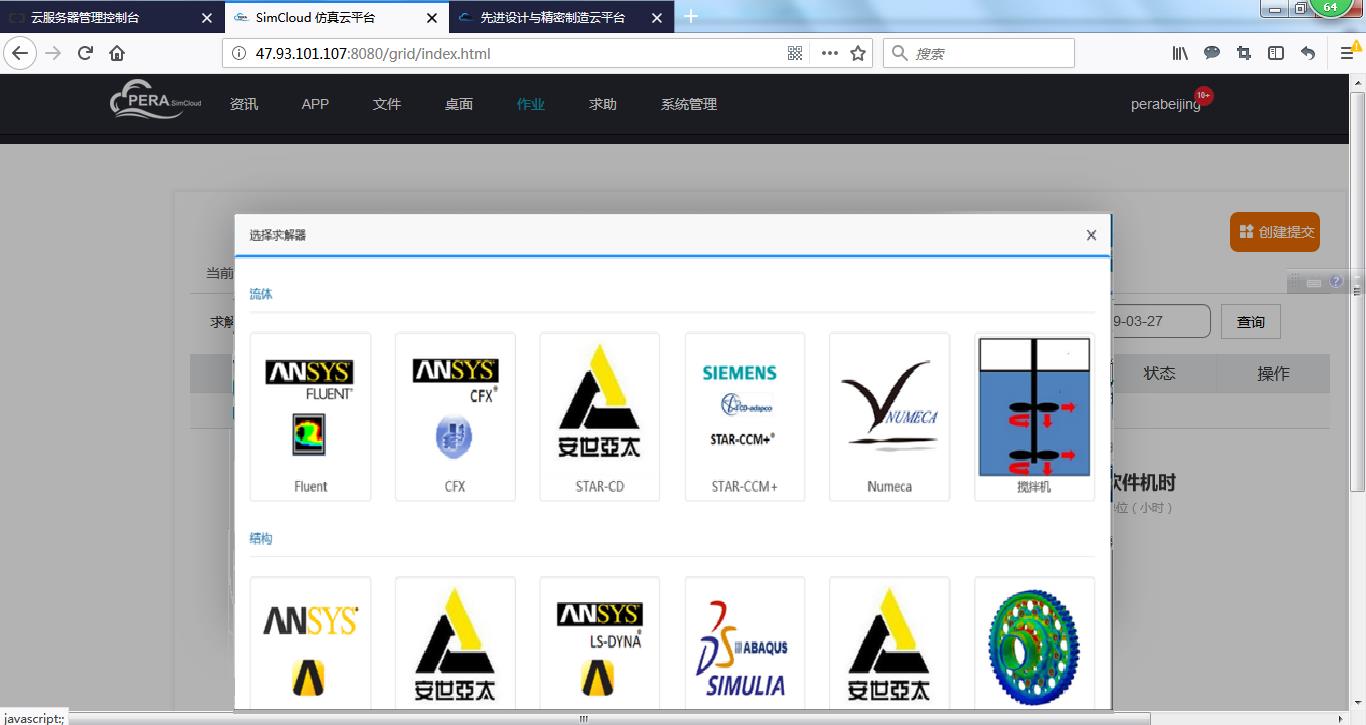
Task: Click the QR code icon in address bar
Action: (796, 53)
